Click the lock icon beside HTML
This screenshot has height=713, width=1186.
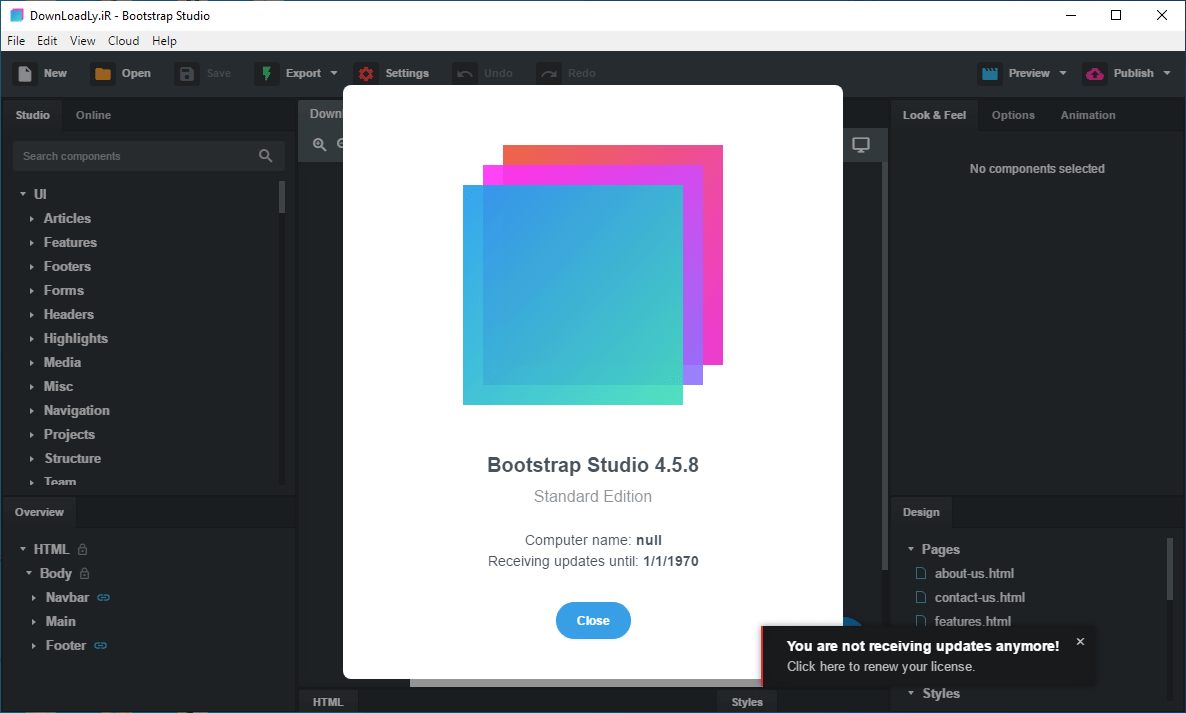[x=82, y=550]
